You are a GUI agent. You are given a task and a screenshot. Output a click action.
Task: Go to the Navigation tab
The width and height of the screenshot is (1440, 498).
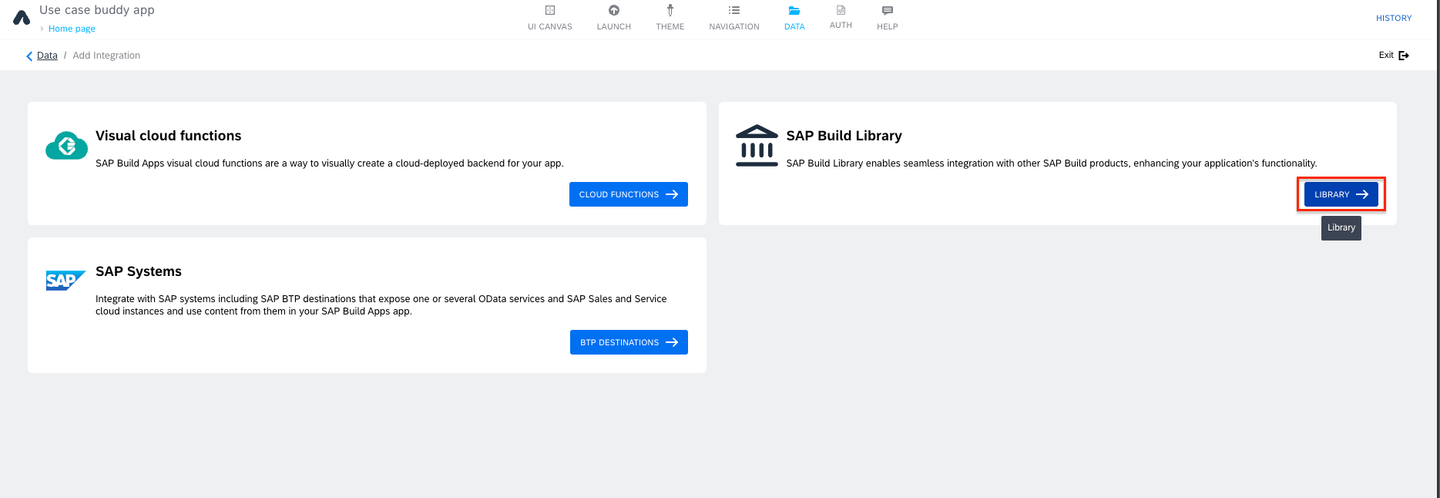point(734,18)
